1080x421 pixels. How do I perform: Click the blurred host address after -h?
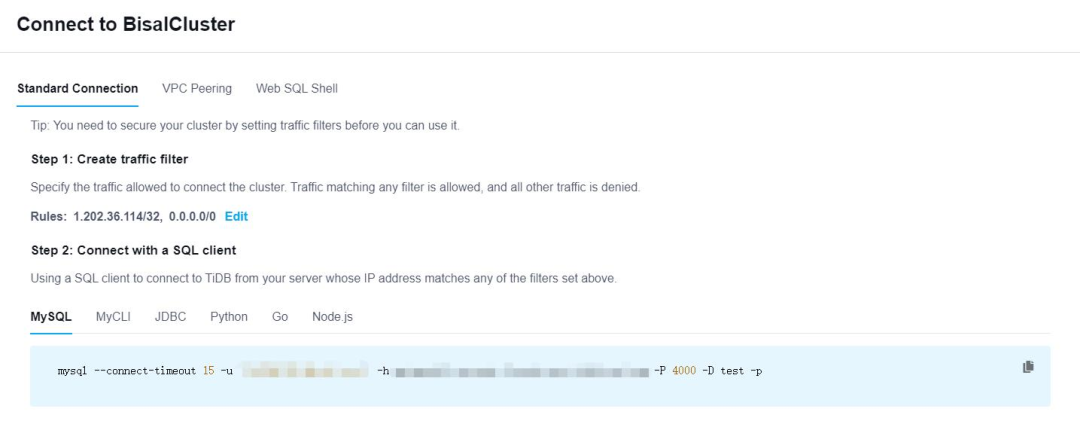click(521, 372)
